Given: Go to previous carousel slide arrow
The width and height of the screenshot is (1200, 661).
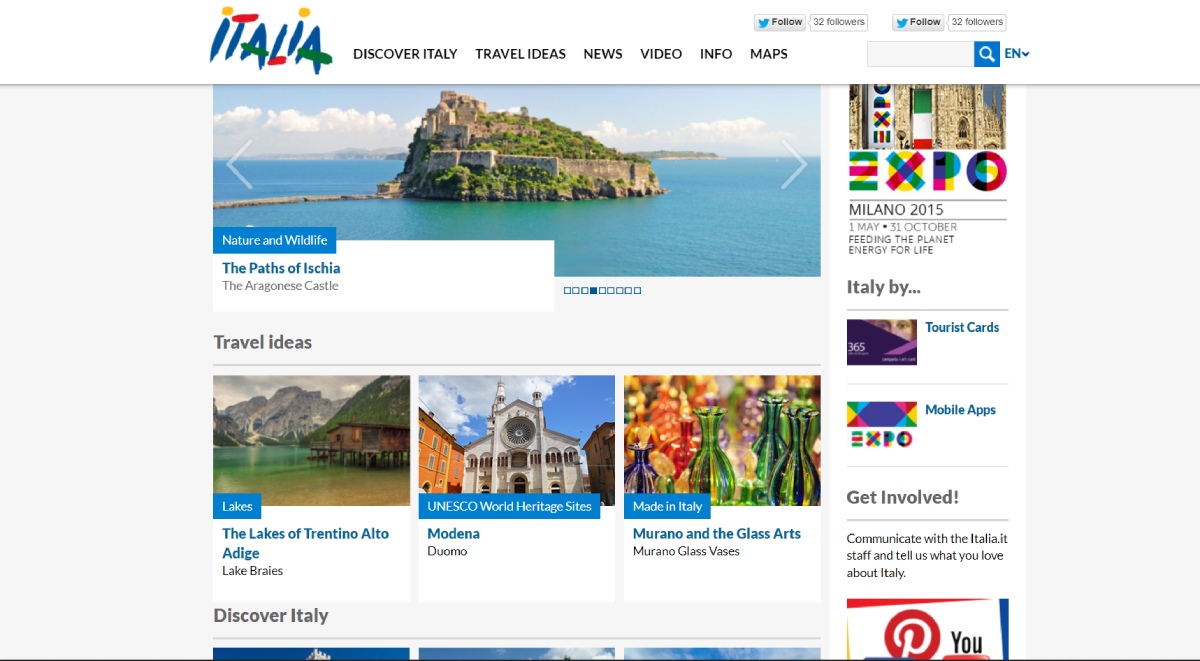Looking at the screenshot, I should (239, 164).
